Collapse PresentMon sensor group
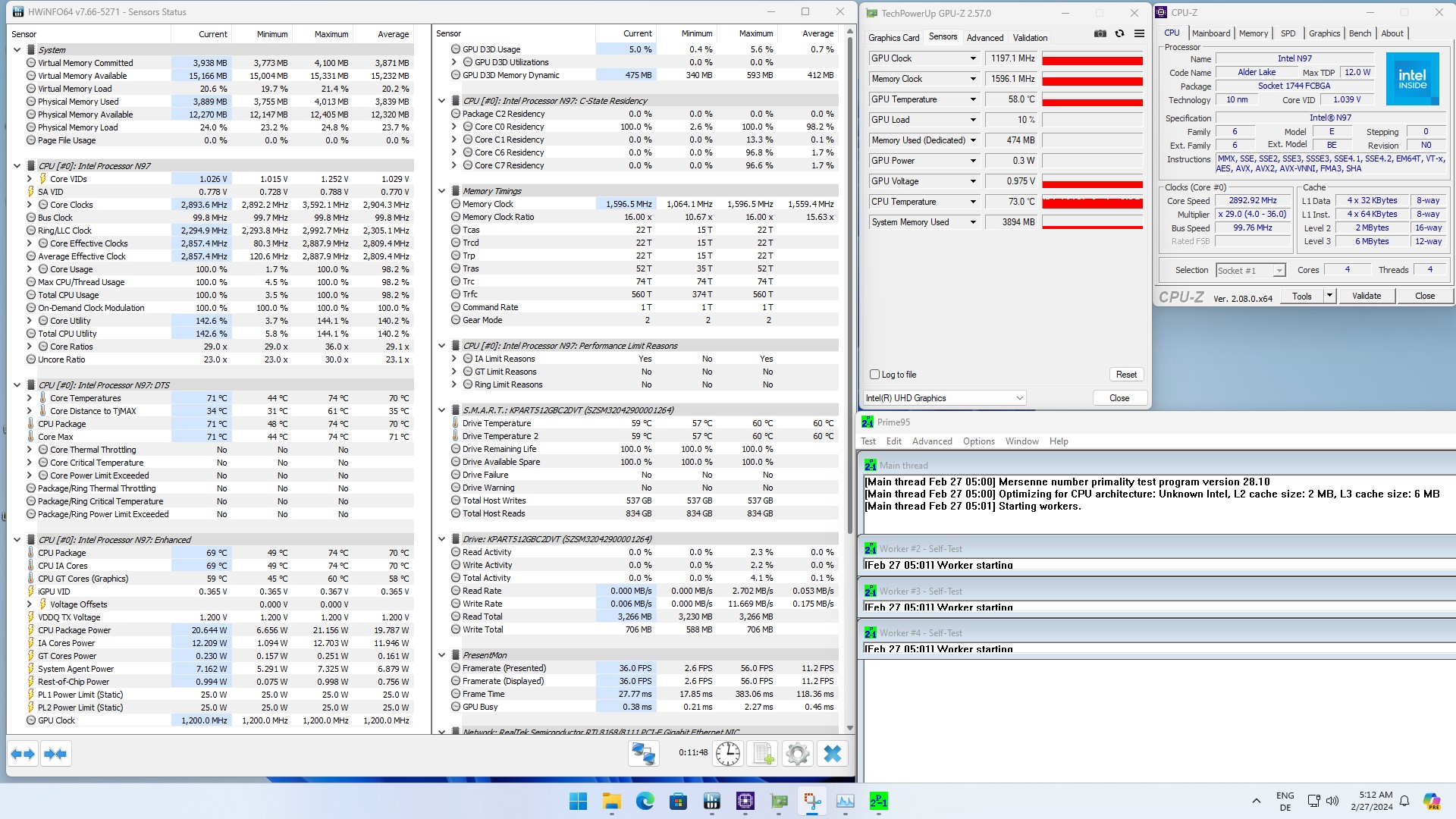This screenshot has height=819, width=1456. coord(441,655)
